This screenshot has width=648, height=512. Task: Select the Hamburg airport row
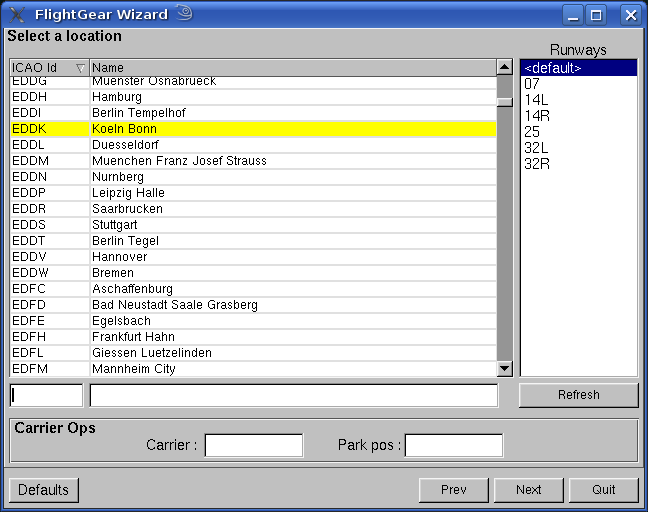tap(253, 97)
